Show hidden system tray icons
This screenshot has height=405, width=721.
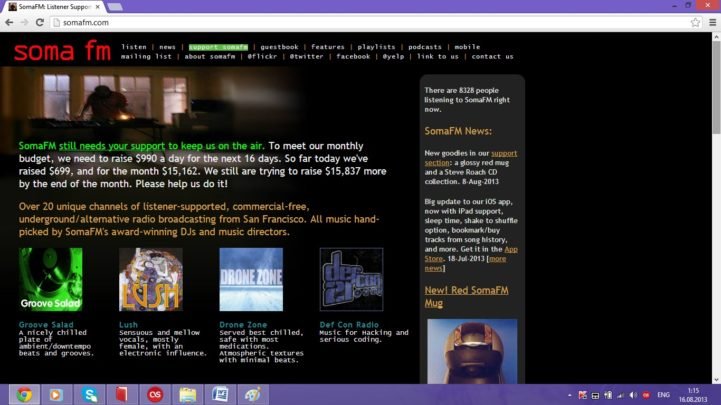(570, 395)
